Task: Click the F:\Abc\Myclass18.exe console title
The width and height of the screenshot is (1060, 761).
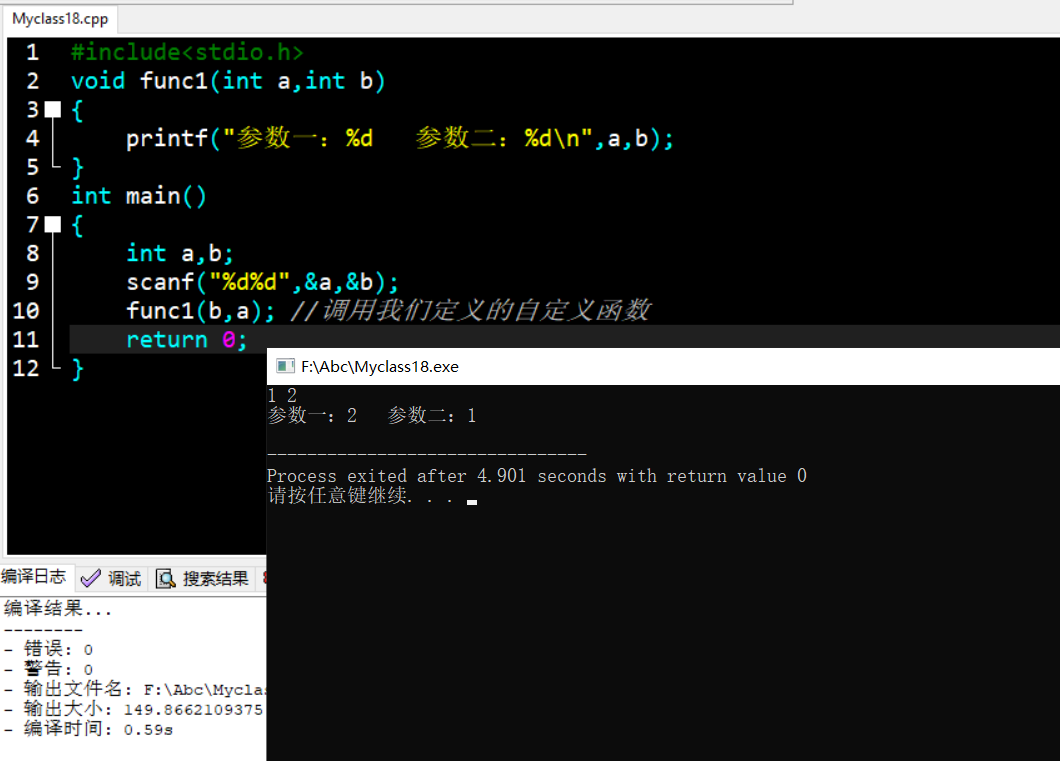Action: pyautogui.click(x=380, y=367)
